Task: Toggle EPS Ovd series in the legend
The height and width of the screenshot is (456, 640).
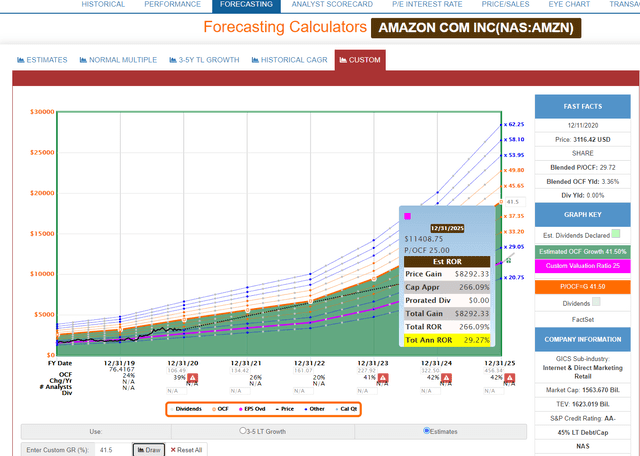Action: click(252, 409)
